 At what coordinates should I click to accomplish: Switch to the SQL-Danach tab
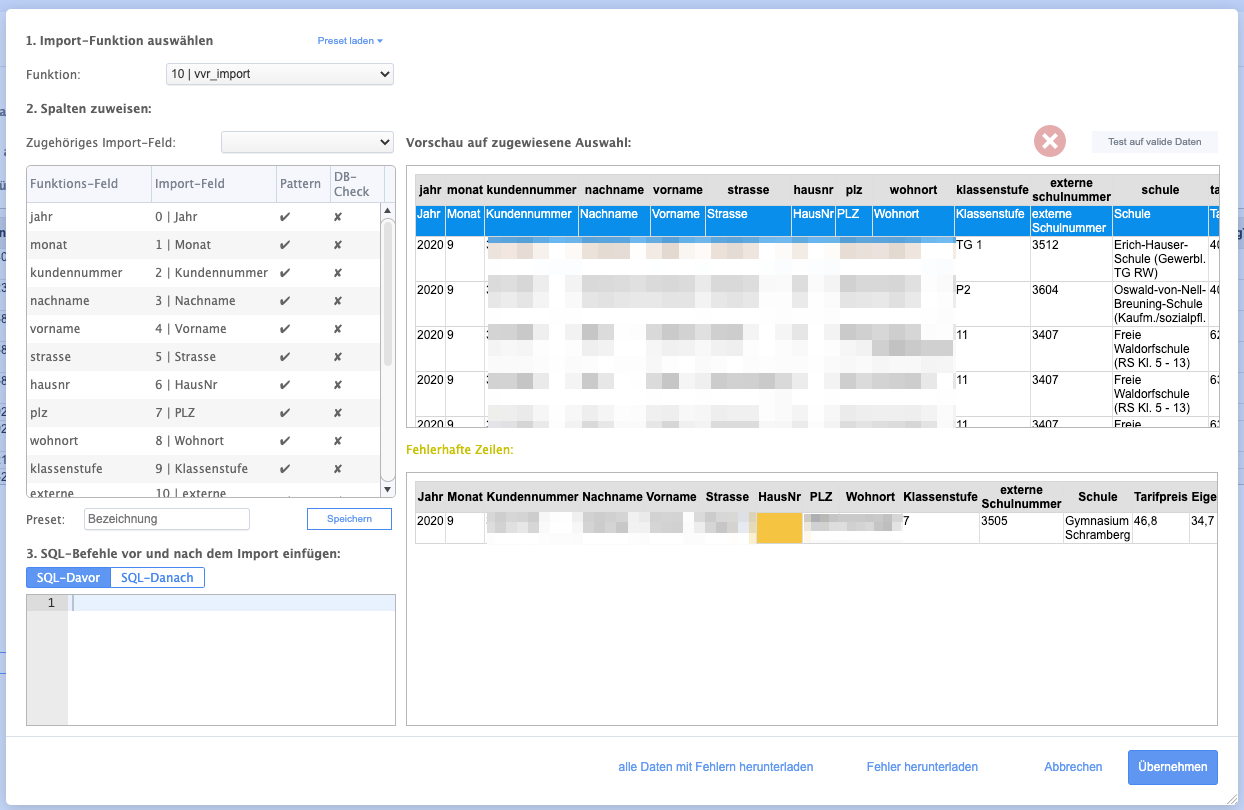click(157, 577)
